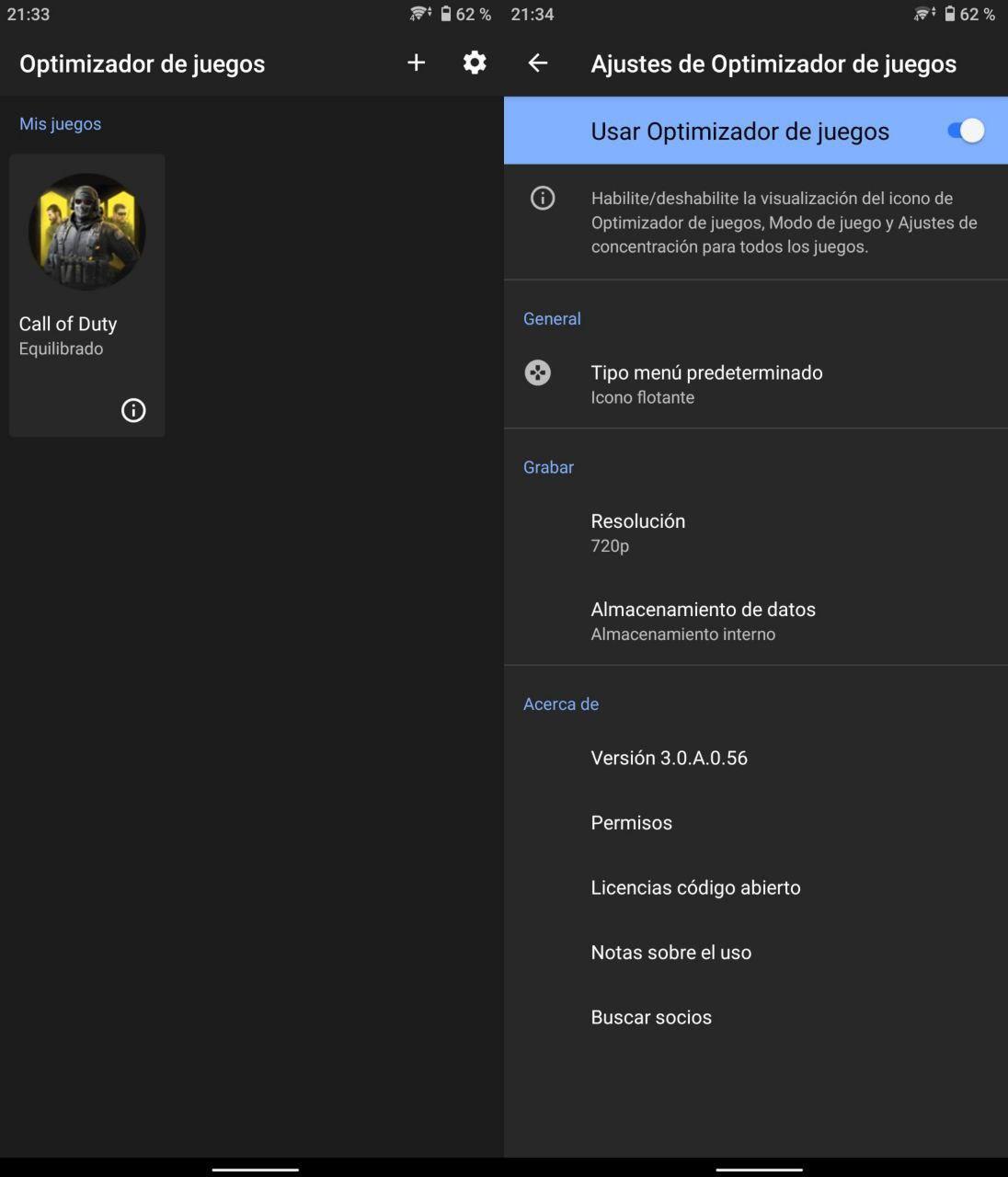The height and width of the screenshot is (1177, 1008).
Task: Click the General section heading
Action: (552, 318)
